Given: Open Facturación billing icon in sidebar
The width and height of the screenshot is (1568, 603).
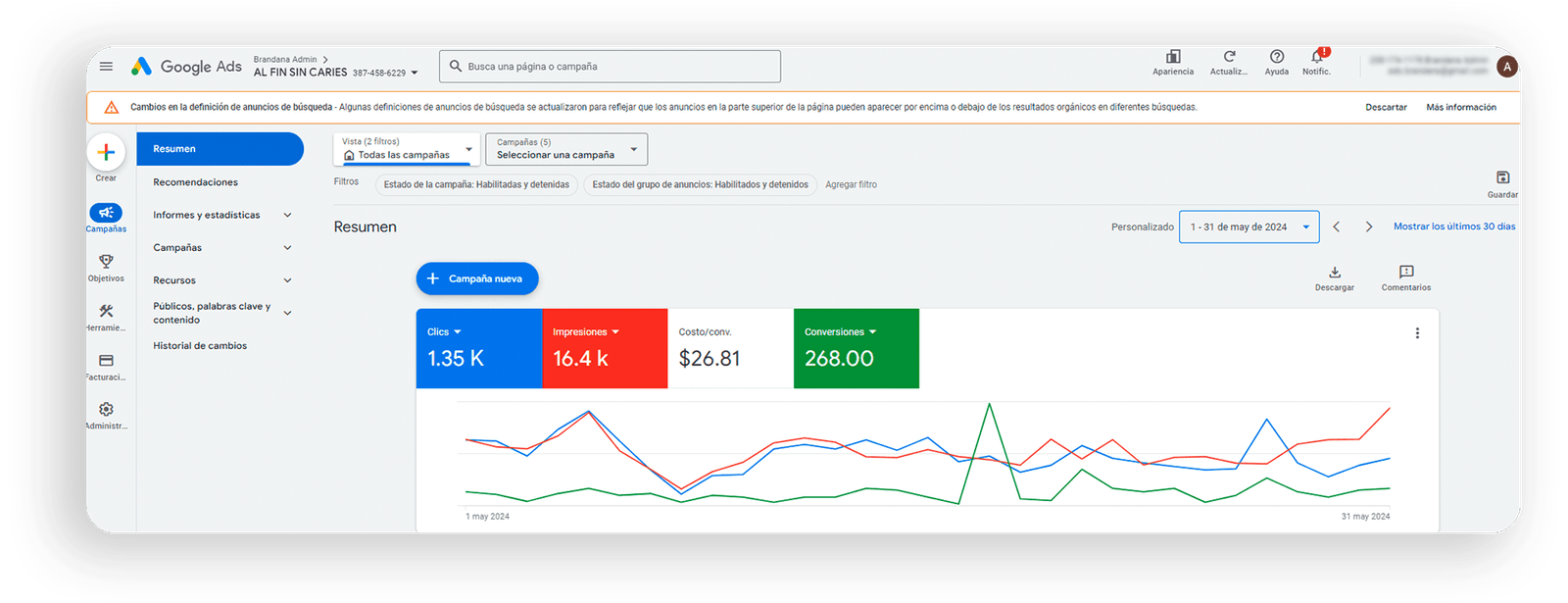Looking at the screenshot, I should tap(106, 361).
